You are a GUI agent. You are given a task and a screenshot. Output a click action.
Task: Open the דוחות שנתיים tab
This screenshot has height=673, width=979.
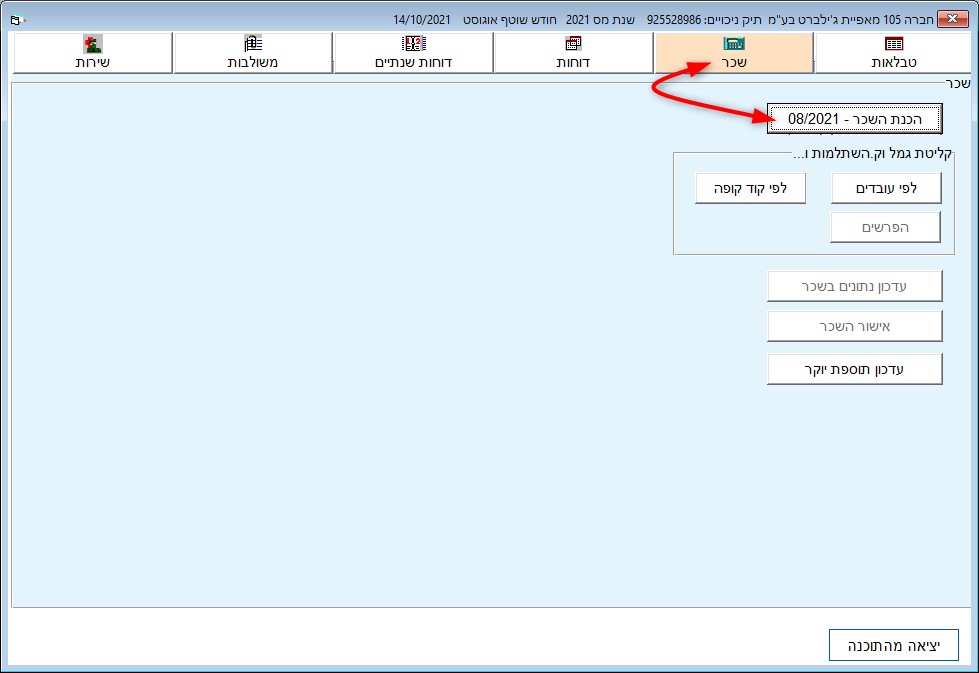(413, 53)
